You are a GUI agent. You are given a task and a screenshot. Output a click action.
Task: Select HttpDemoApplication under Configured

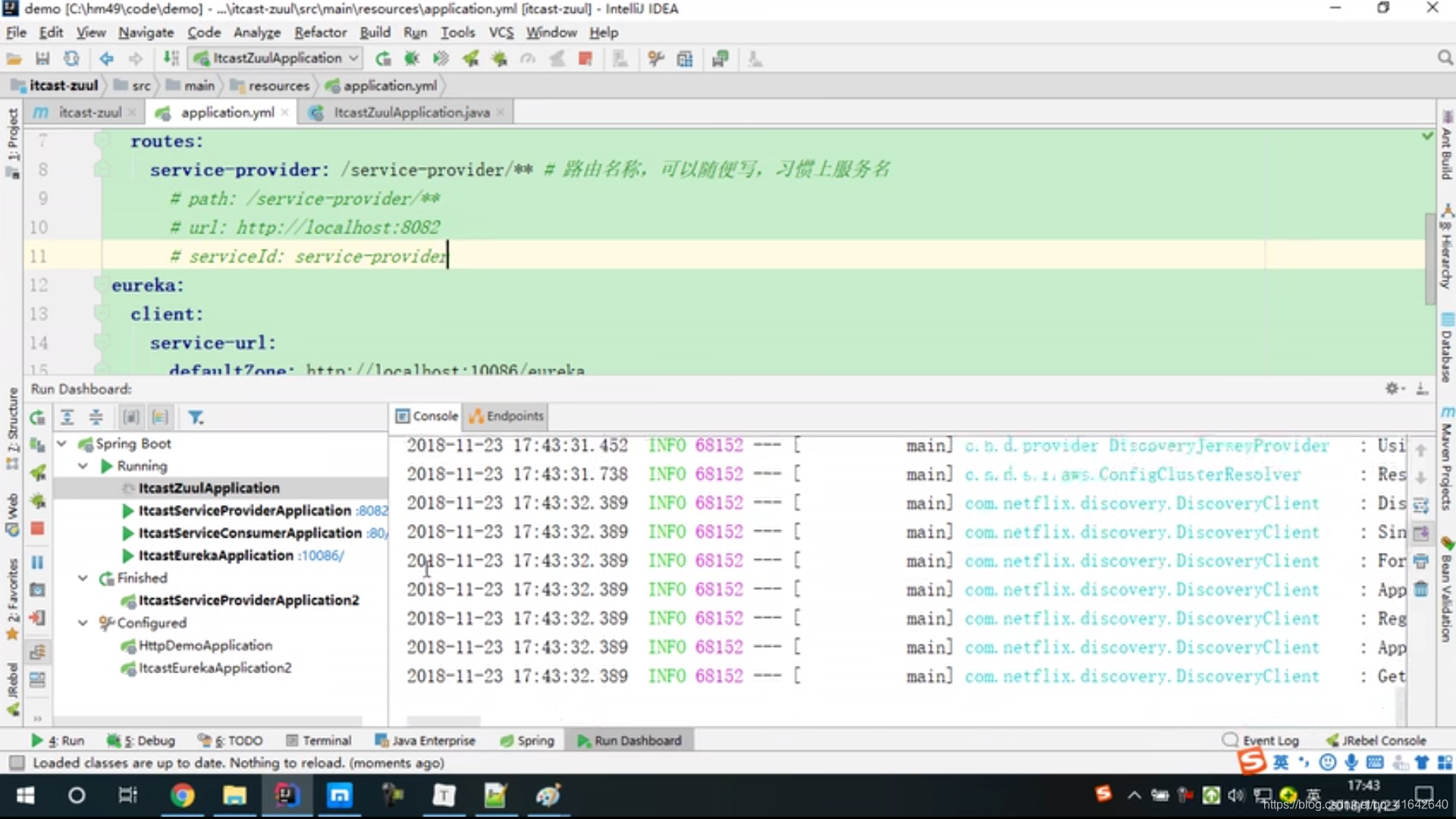point(206,645)
